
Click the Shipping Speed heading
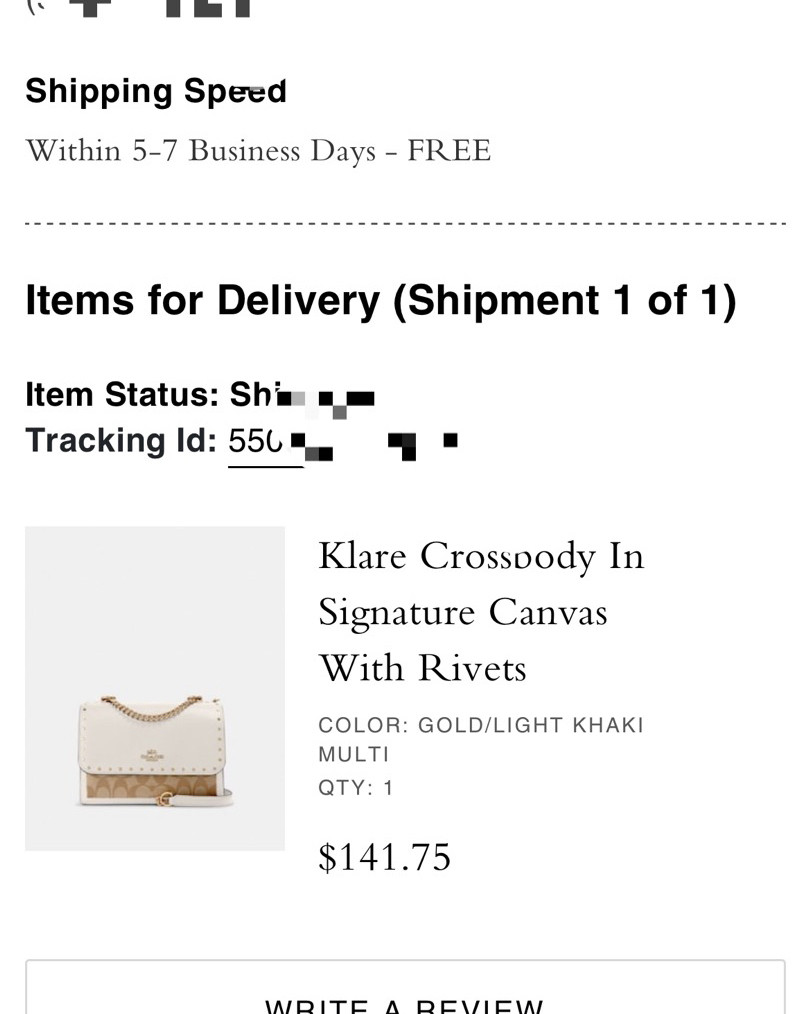tap(156, 91)
